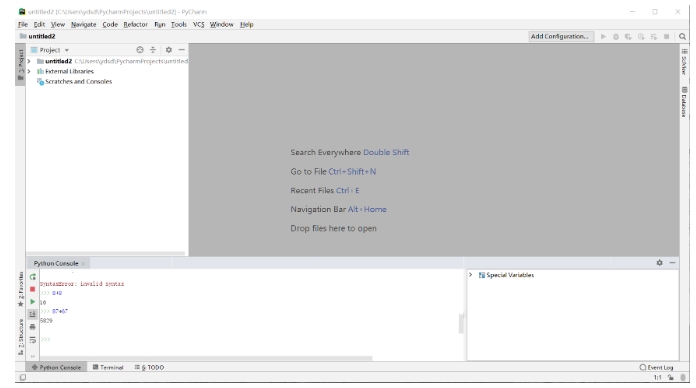Open the Python Console gear settings
Viewport: 696px width, 388px height.
[660, 263]
